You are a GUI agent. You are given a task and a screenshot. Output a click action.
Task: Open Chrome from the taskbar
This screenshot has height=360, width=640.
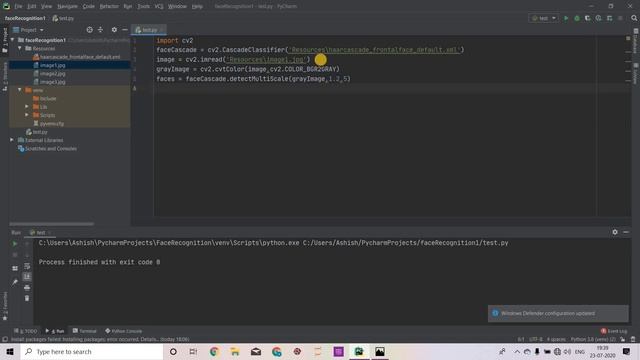coord(214,351)
